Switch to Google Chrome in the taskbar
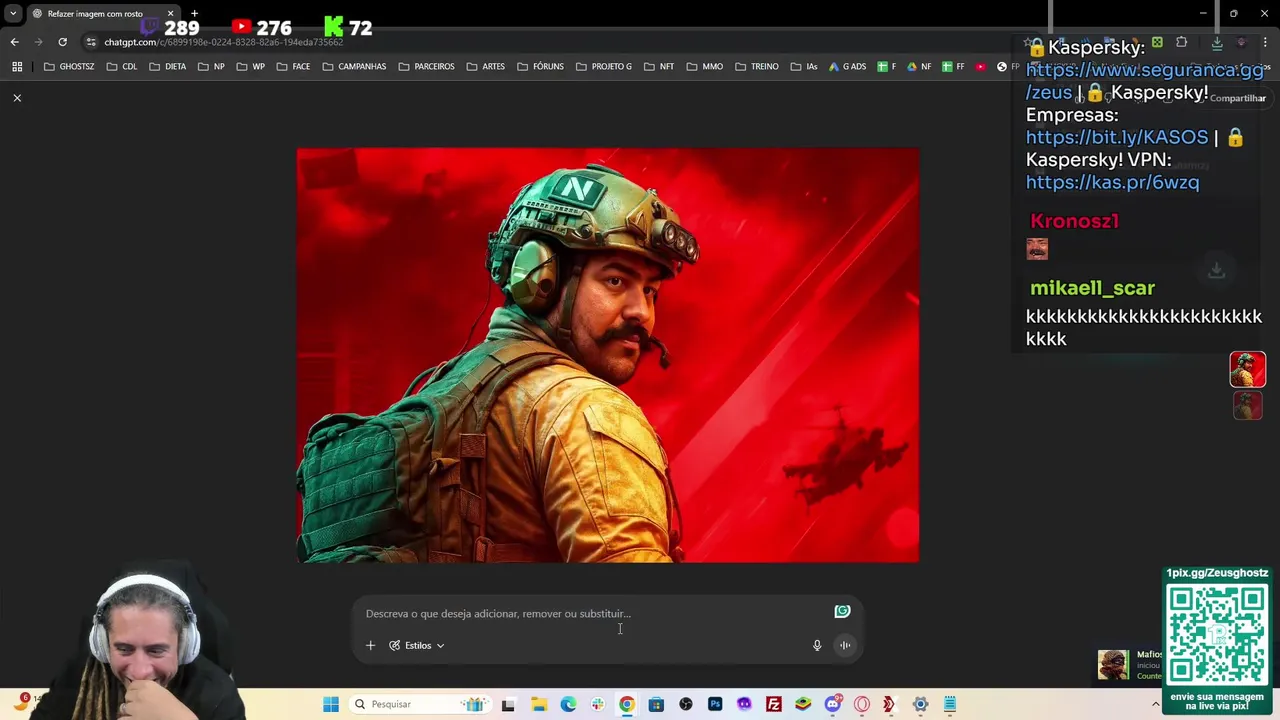This screenshot has height=720, width=1280. click(627, 705)
